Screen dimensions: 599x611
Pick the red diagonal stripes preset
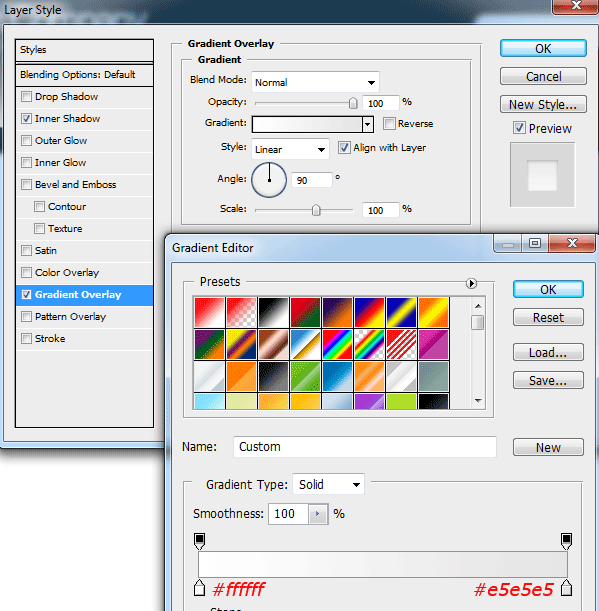tap(401, 344)
